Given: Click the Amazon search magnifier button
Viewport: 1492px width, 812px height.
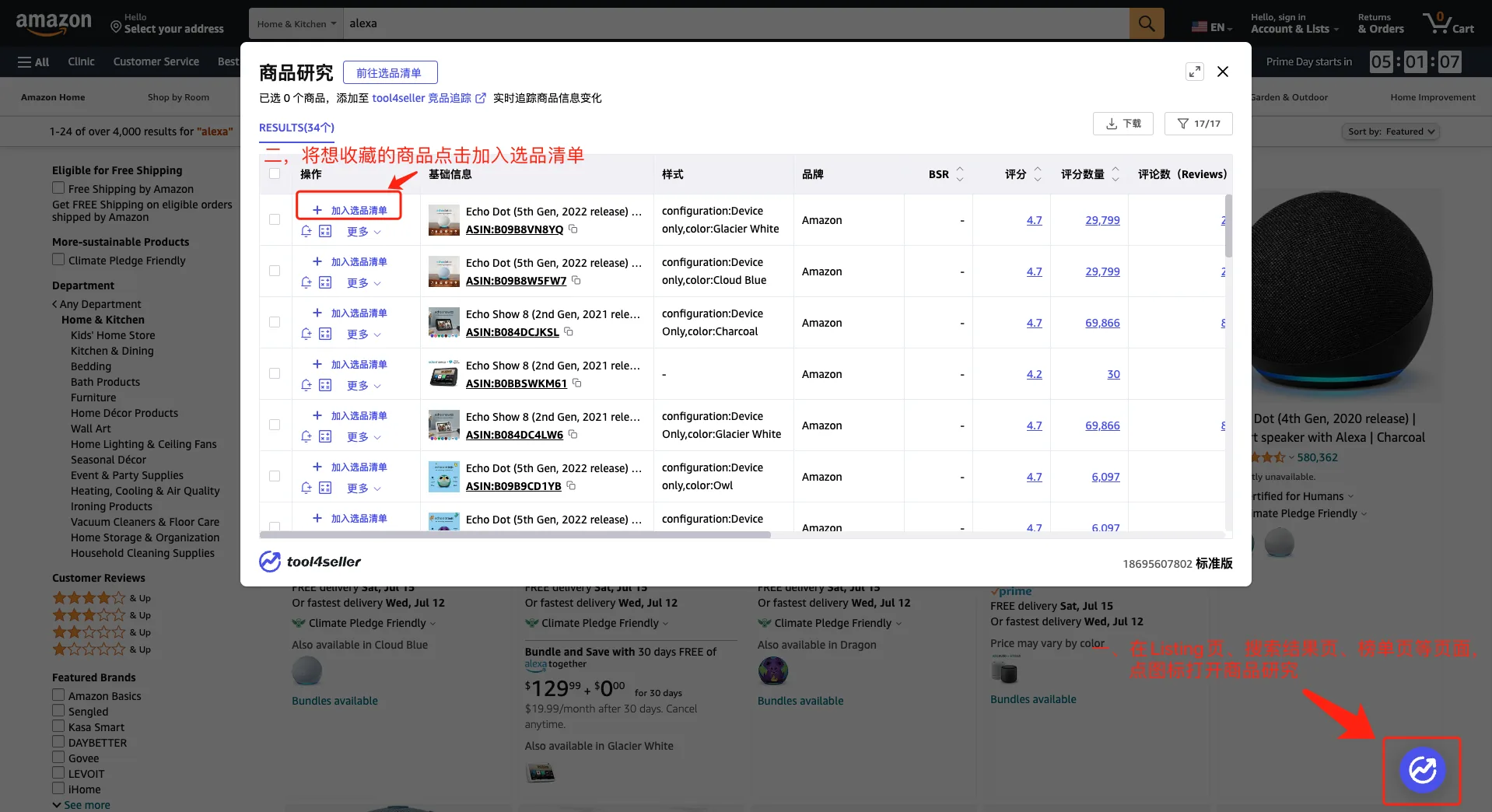Looking at the screenshot, I should click(1147, 23).
